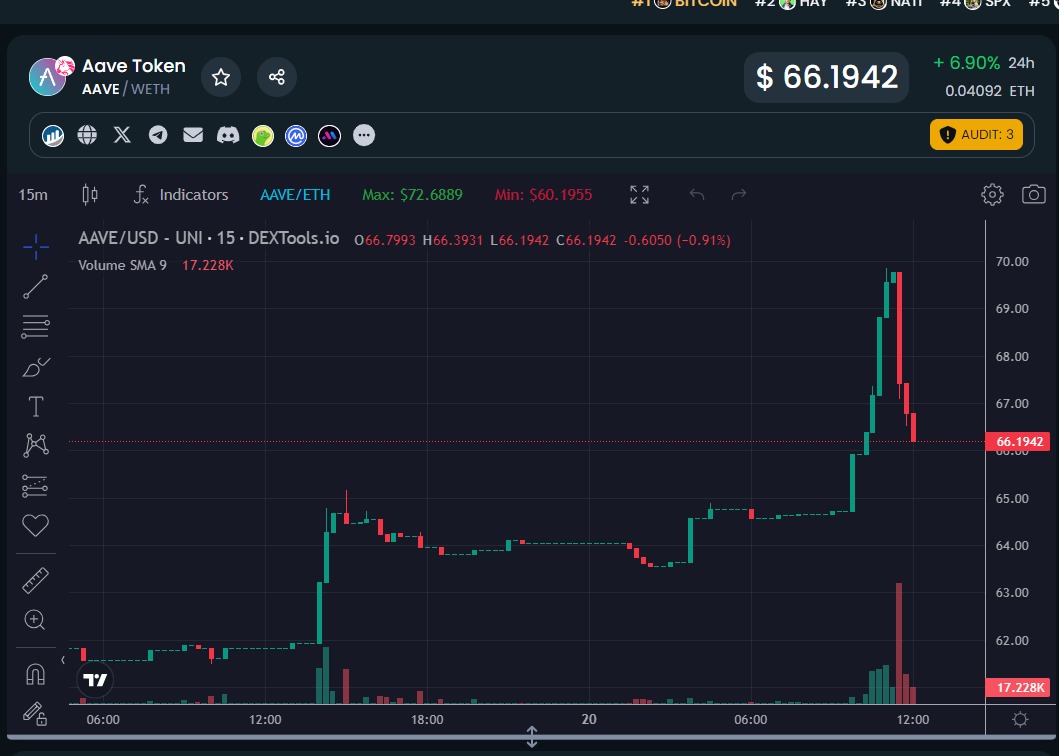Toggle magnet mode for drawings
This screenshot has height=756, width=1059.
pyautogui.click(x=35, y=674)
